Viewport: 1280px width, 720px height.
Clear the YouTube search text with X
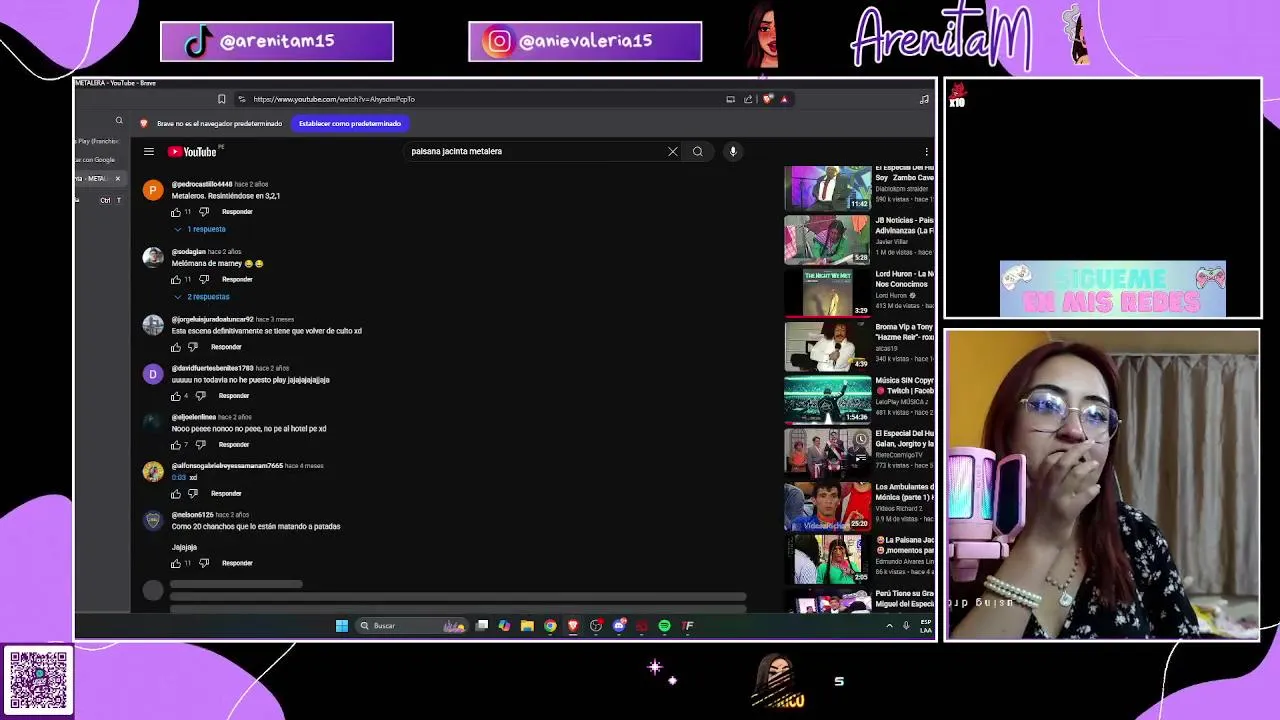coord(673,152)
